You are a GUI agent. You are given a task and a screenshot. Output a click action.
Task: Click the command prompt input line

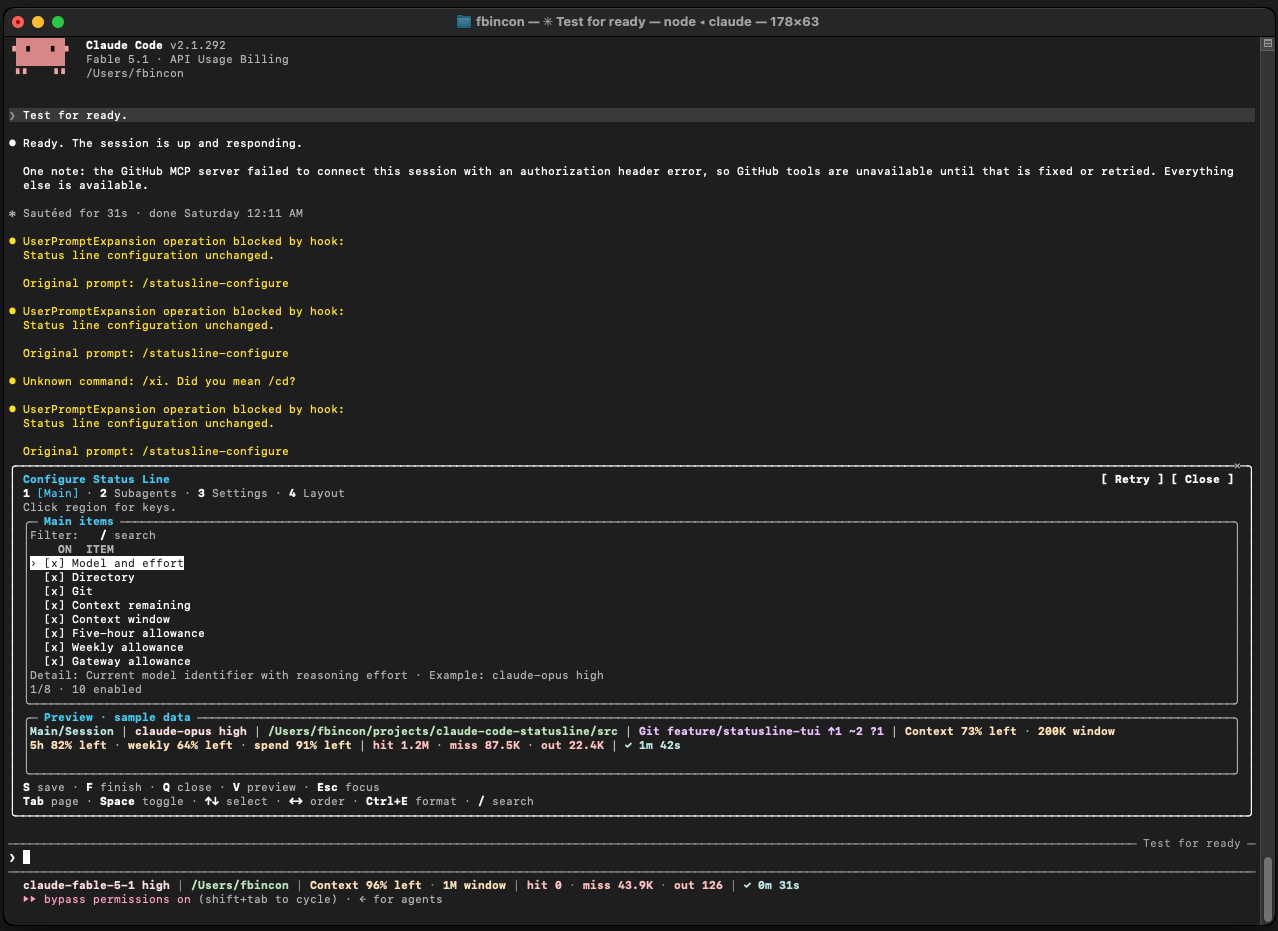630,857
